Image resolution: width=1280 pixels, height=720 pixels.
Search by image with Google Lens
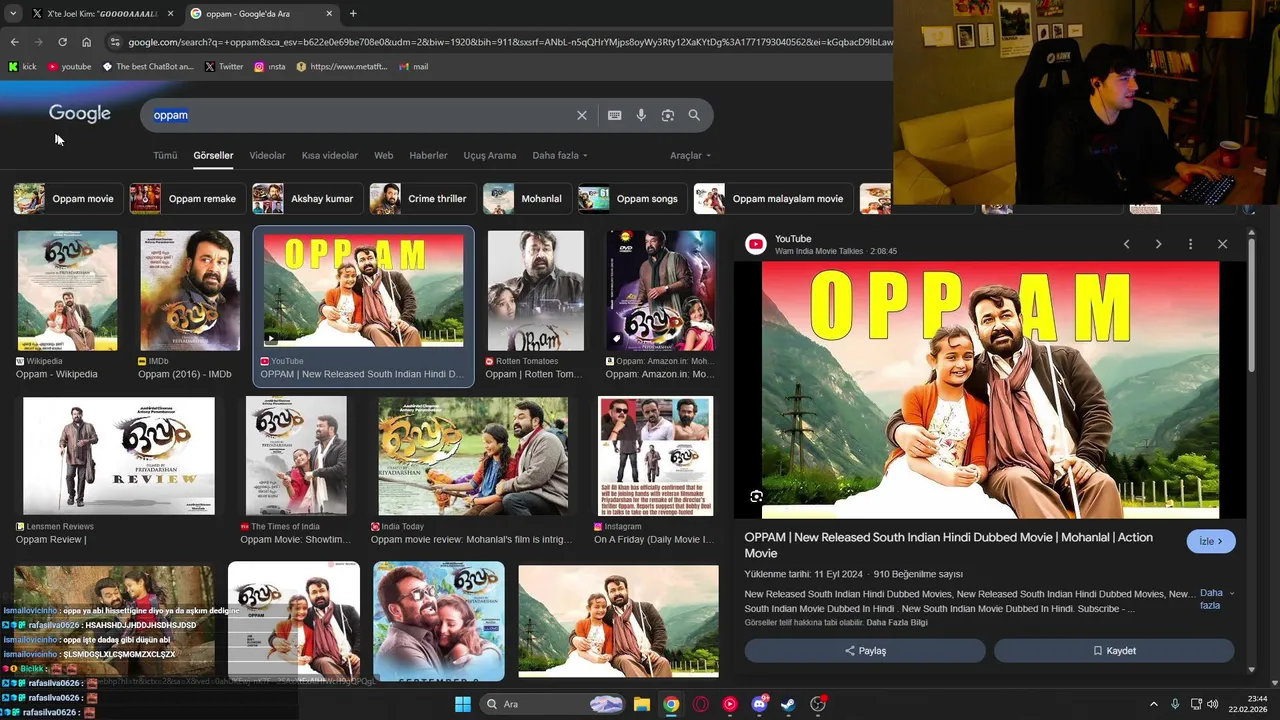click(668, 115)
